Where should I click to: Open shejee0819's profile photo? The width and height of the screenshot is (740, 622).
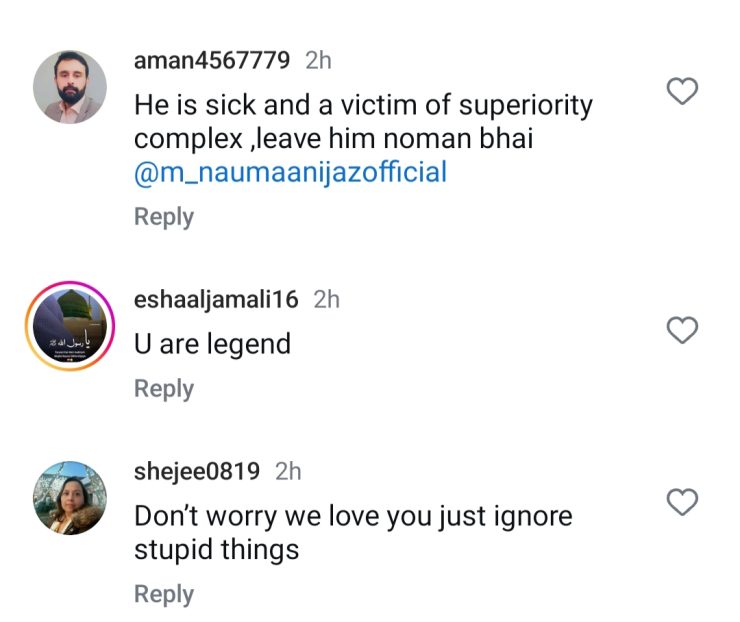pyautogui.click(x=70, y=498)
